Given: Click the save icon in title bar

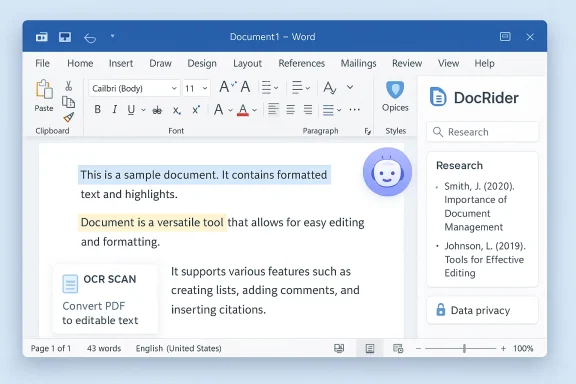Looking at the screenshot, I should [x=65, y=37].
